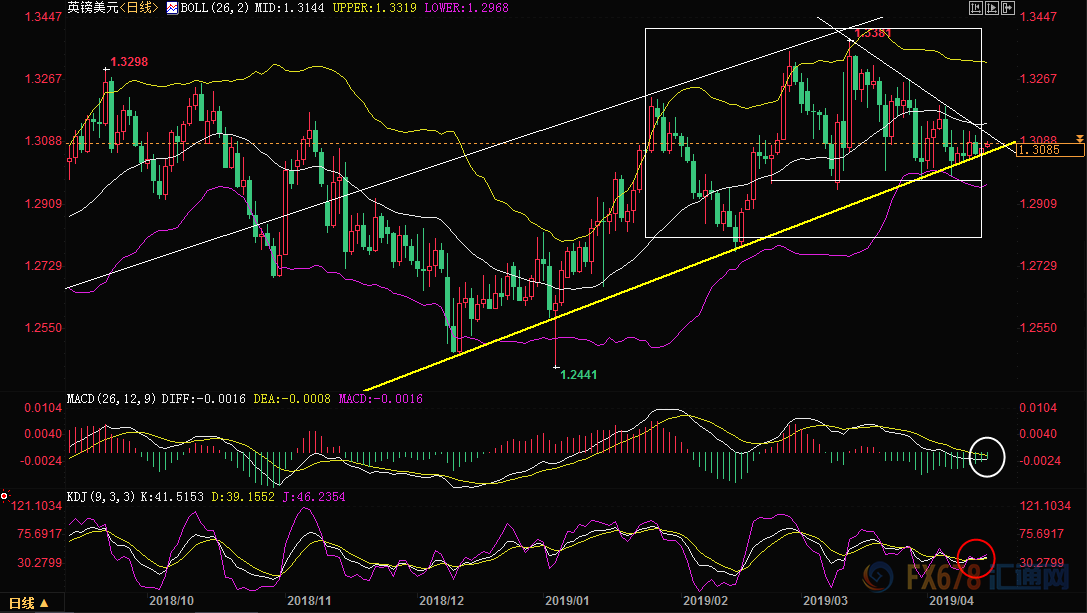Screen dimensions: 1087x613
Task: Click the 1.3298 high price annotation
Action: (130, 63)
